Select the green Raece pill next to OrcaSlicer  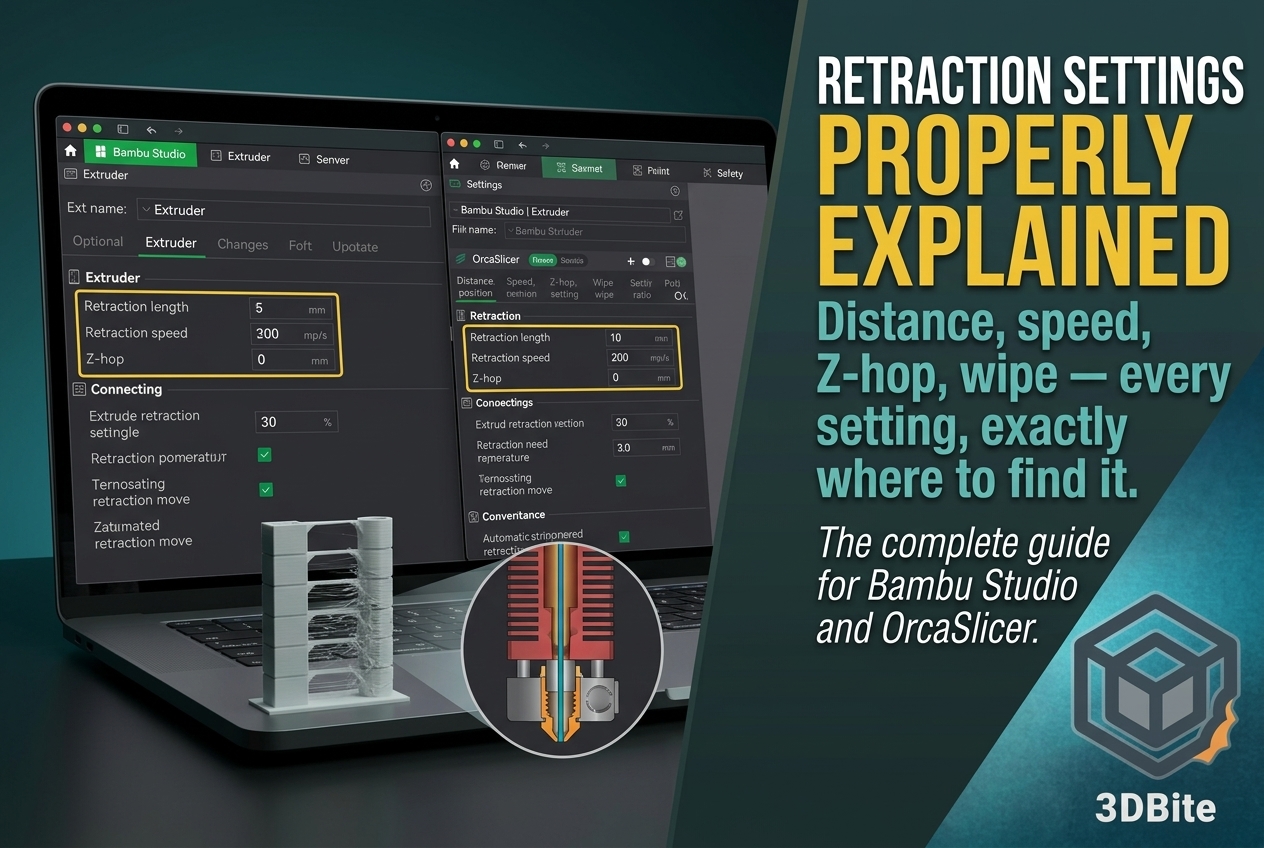[542, 260]
